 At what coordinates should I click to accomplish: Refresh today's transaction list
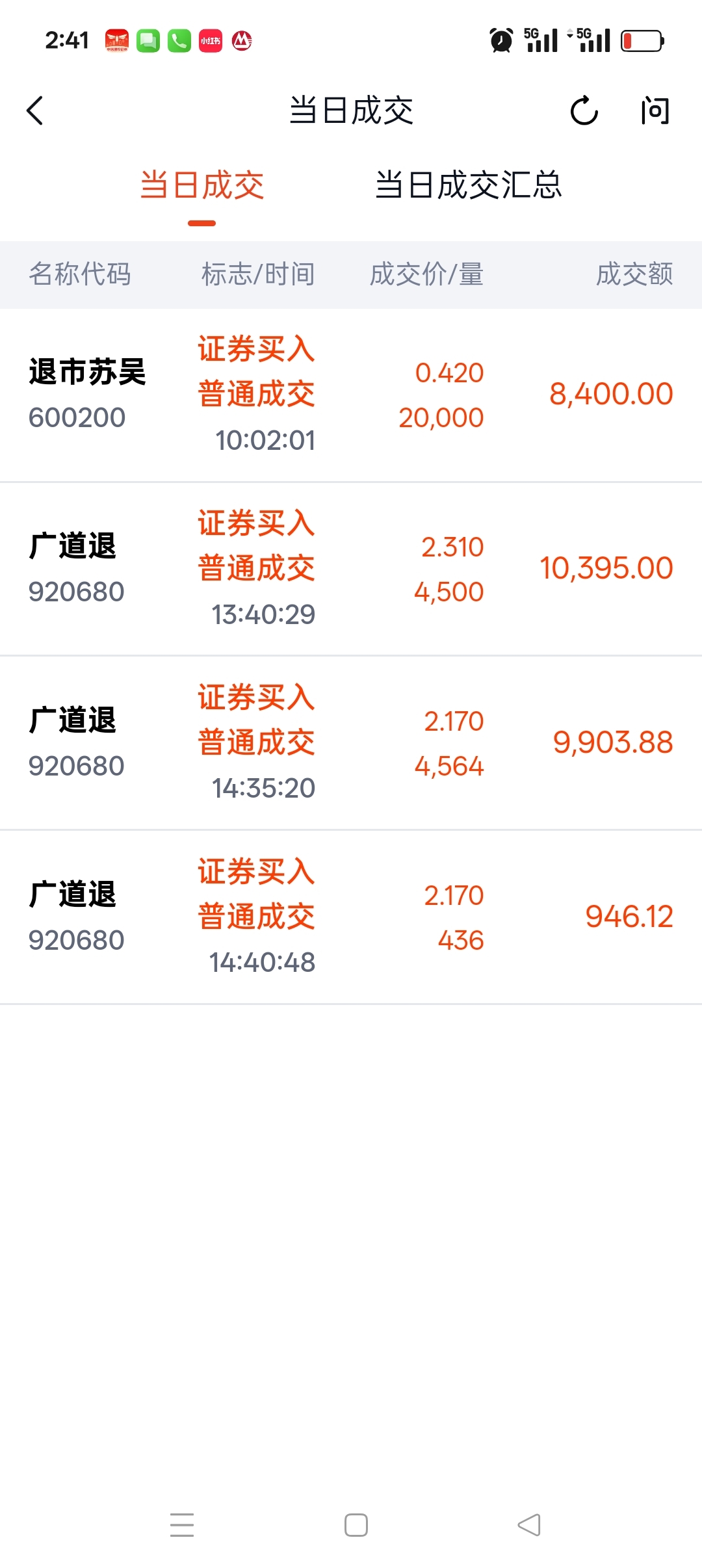pyautogui.click(x=584, y=111)
